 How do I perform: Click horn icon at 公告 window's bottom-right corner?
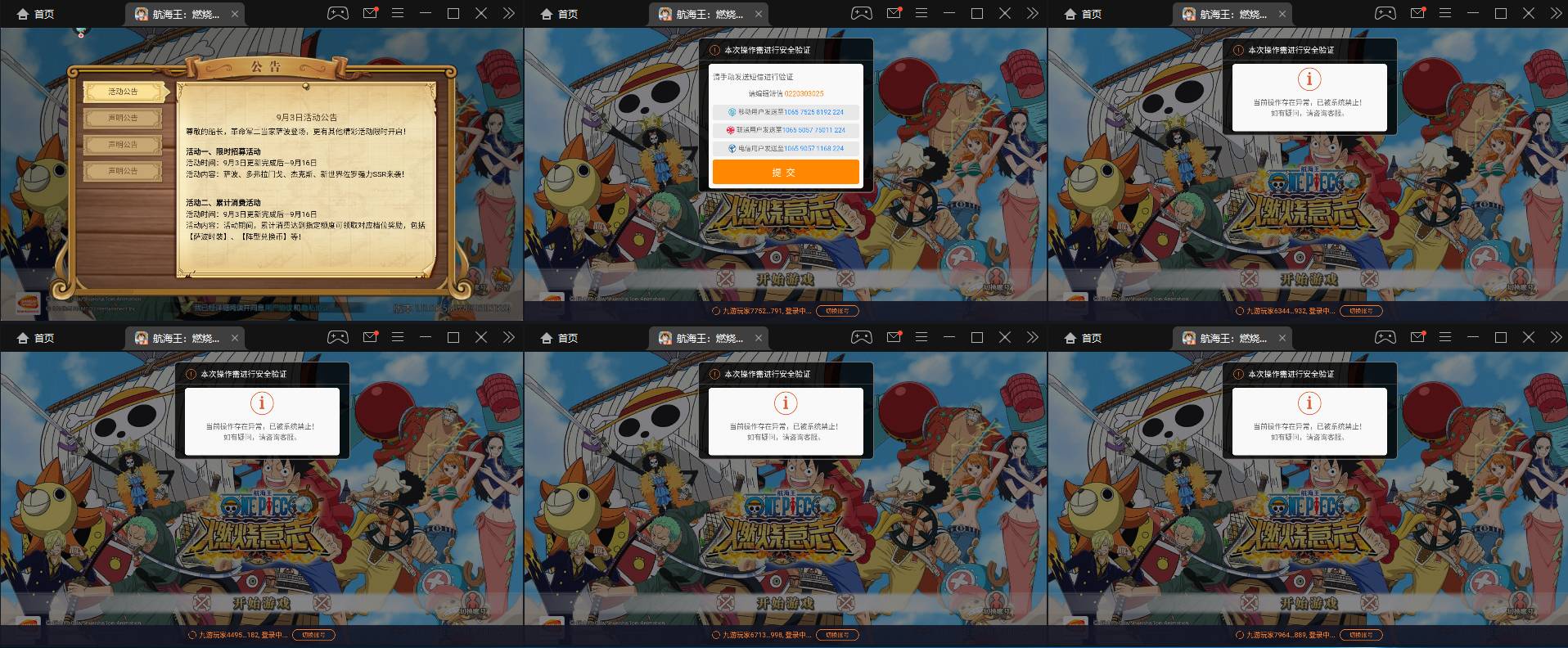click(x=501, y=278)
